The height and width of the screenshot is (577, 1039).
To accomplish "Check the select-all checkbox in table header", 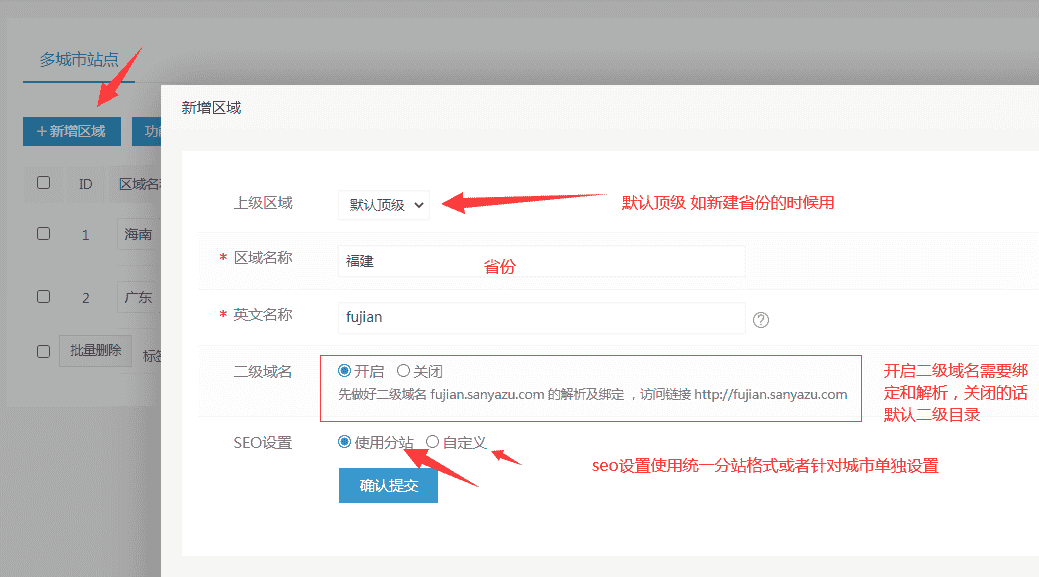I will click(x=43, y=183).
